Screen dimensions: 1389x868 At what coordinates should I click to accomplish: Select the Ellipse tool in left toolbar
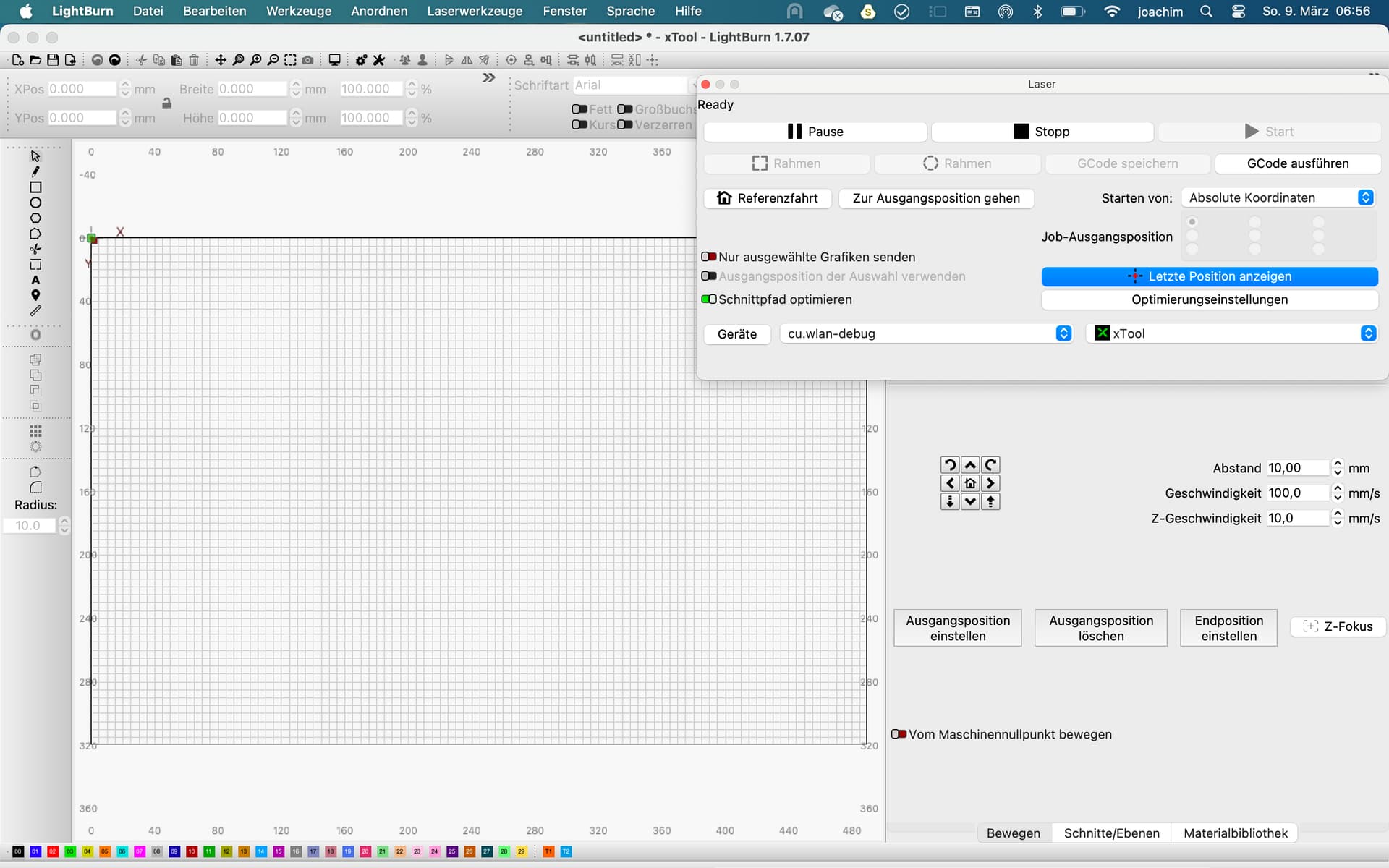click(35, 203)
